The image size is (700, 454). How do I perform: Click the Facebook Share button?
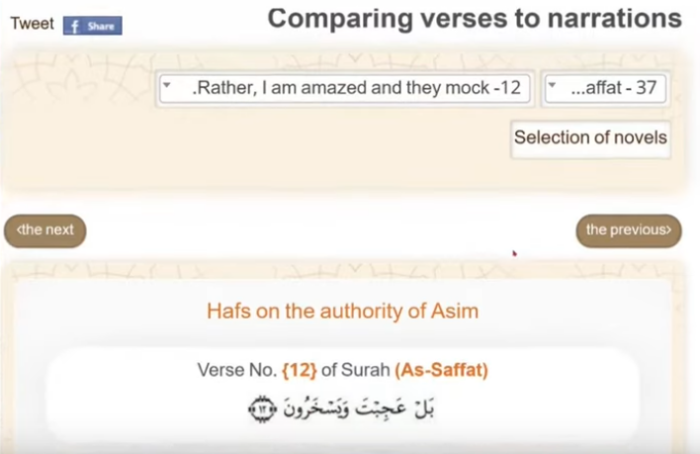tap(92, 26)
